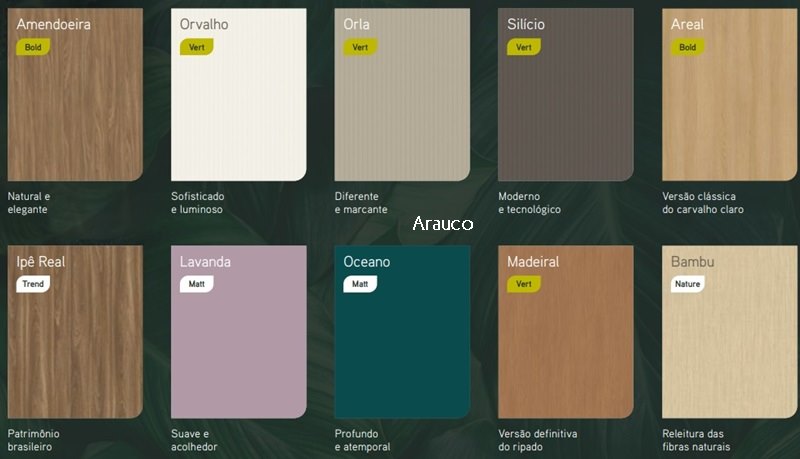Click the 'Madeiral' title text

(x=533, y=262)
